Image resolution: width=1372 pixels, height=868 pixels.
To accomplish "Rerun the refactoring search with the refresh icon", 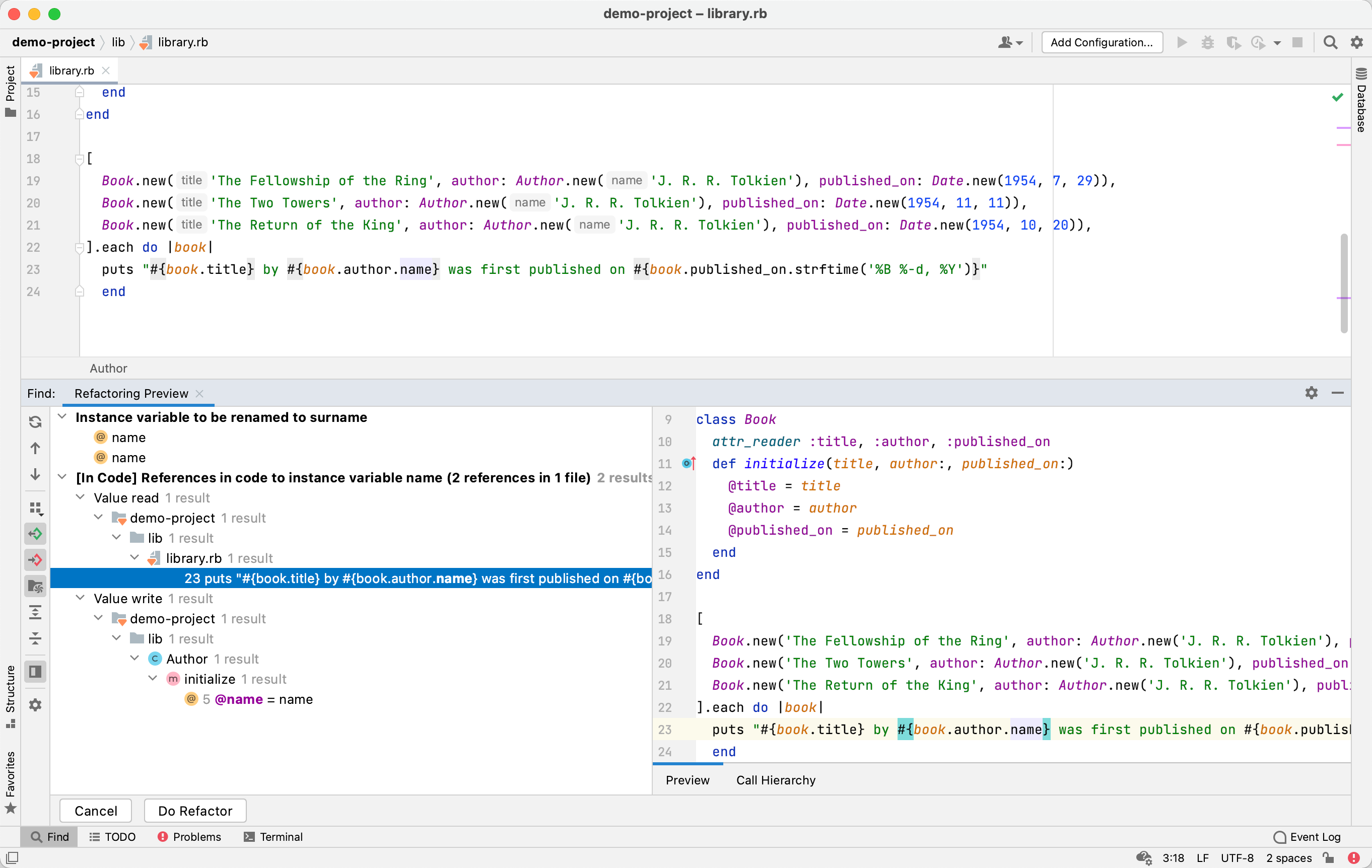I will tap(35, 421).
